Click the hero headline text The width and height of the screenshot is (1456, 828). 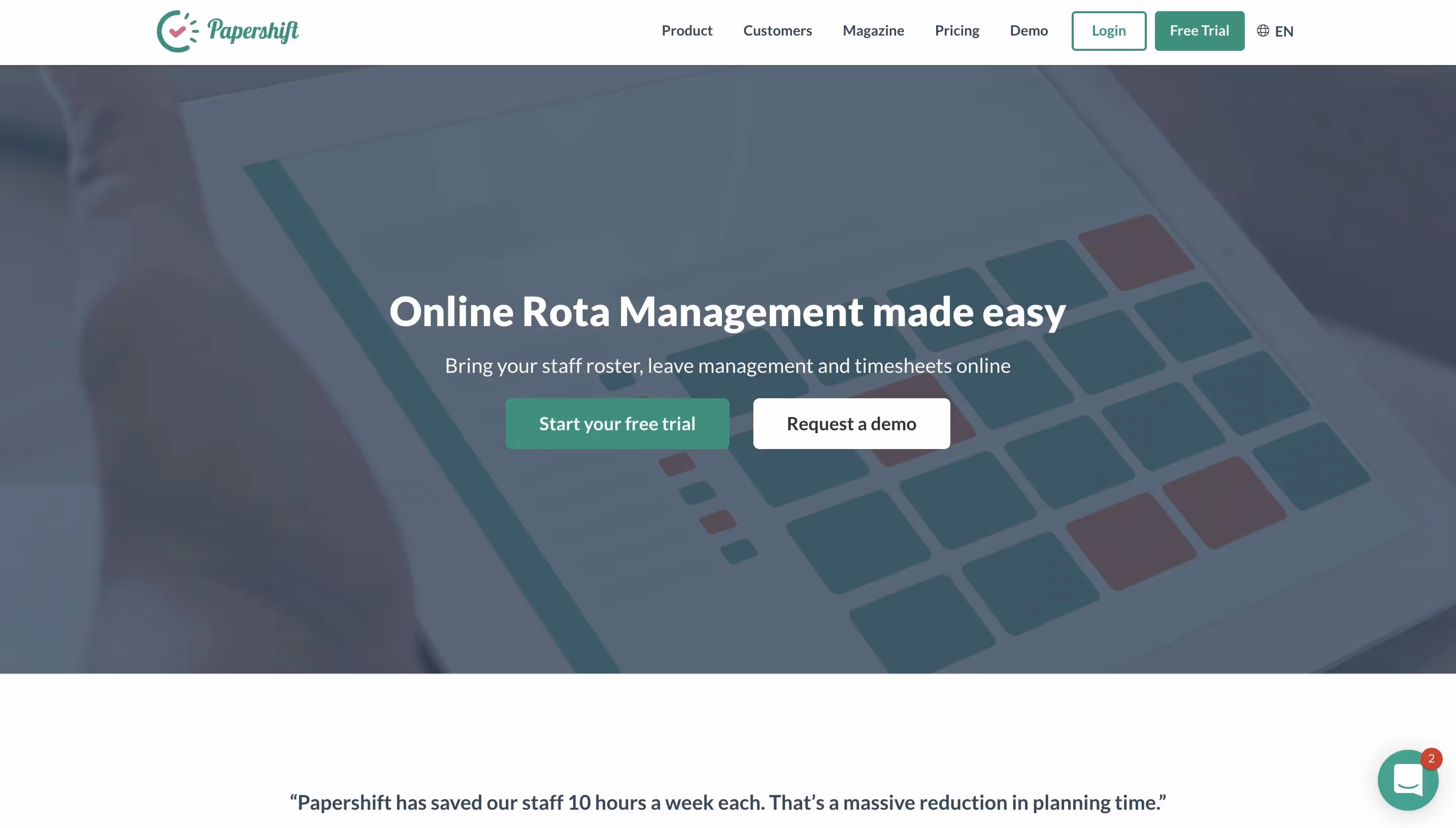pyautogui.click(x=728, y=311)
